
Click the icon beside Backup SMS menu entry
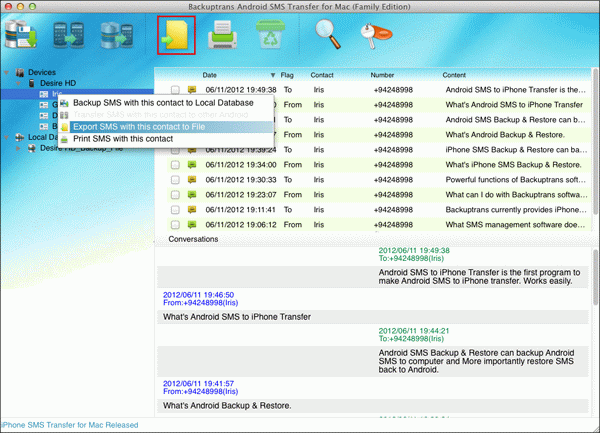click(x=64, y=103)
